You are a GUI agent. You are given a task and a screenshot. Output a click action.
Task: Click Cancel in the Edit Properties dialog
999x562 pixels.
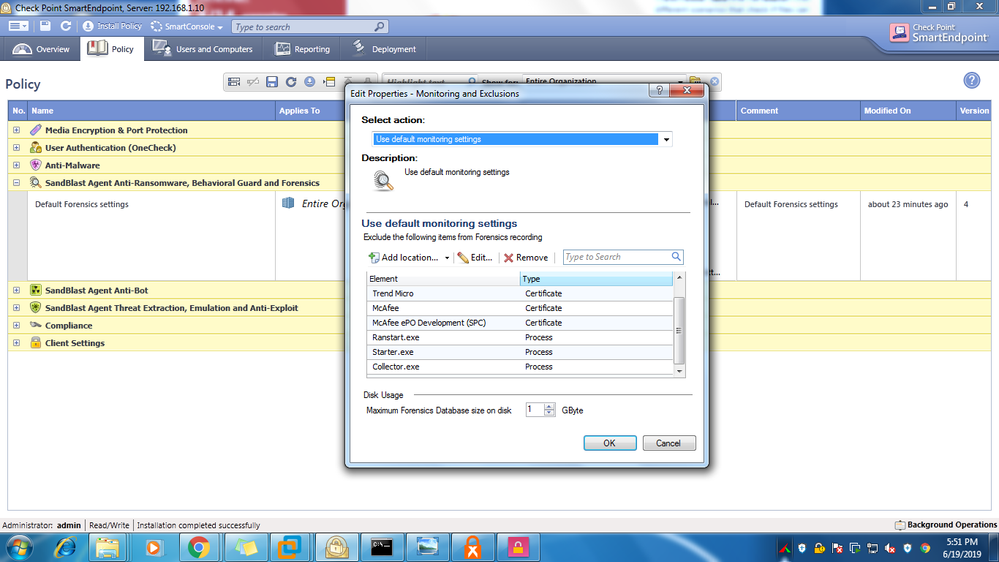668,443
